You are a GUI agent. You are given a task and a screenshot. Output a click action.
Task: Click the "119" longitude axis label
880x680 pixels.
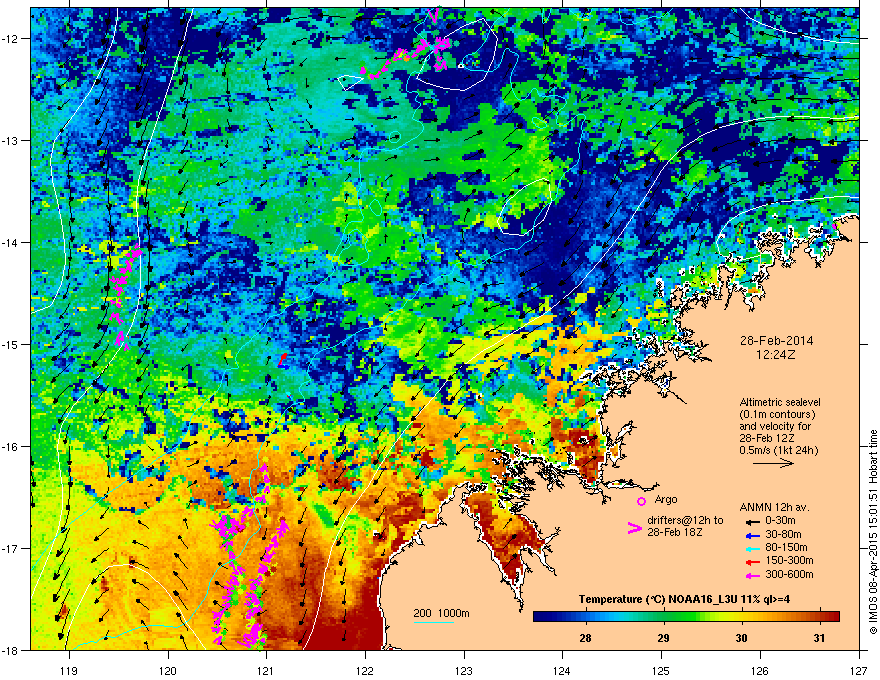pos(69,670)
